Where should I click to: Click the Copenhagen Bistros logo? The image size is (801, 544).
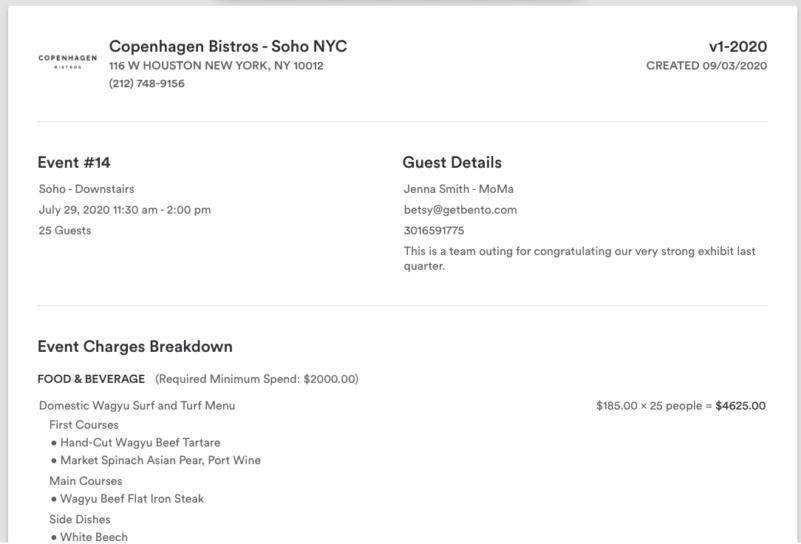[67, 61]
